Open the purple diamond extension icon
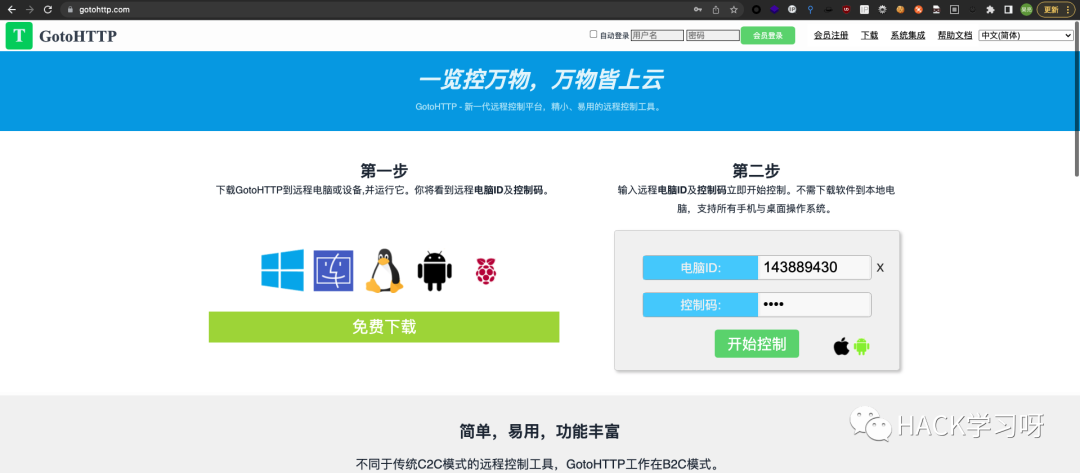 coord(774,10)
